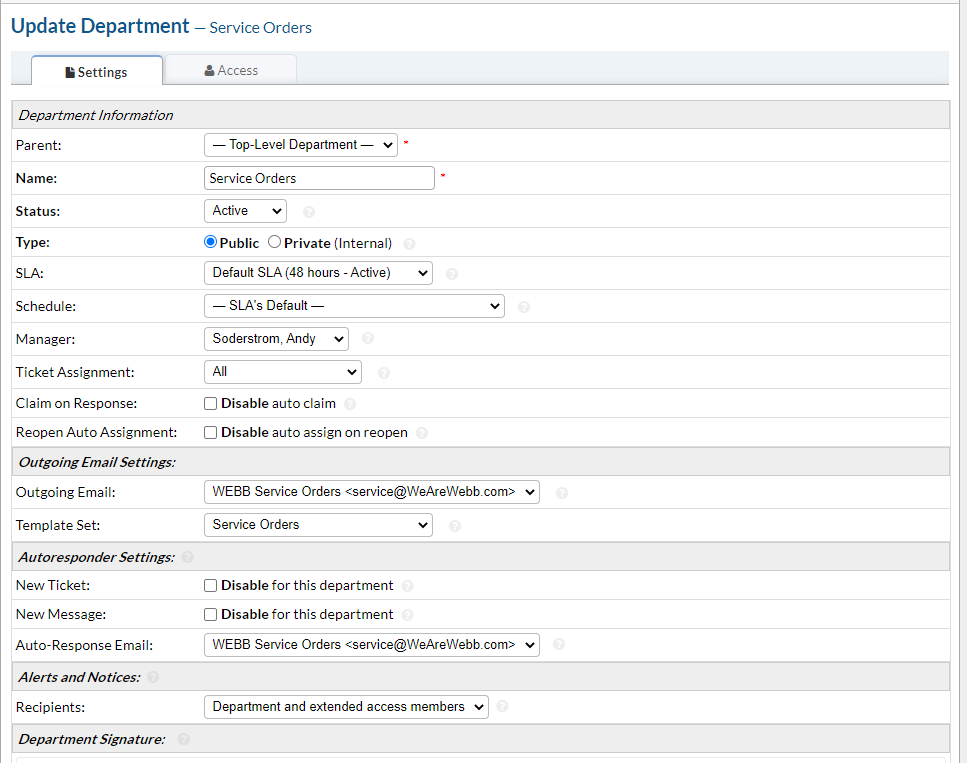The width and height of the screenshot is (967, 763).
Task: Click help icon next to Ticket Assignment
Action: 384,373
